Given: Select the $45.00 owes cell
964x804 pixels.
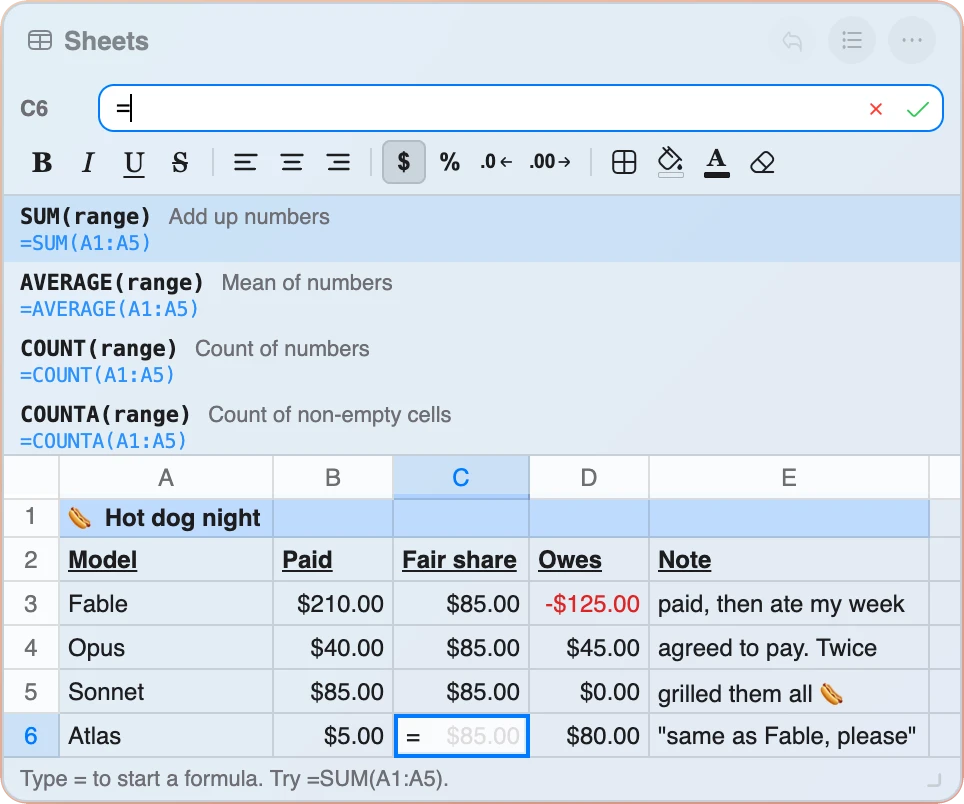Looking at the screenshot, I should [x=589, y=648].
